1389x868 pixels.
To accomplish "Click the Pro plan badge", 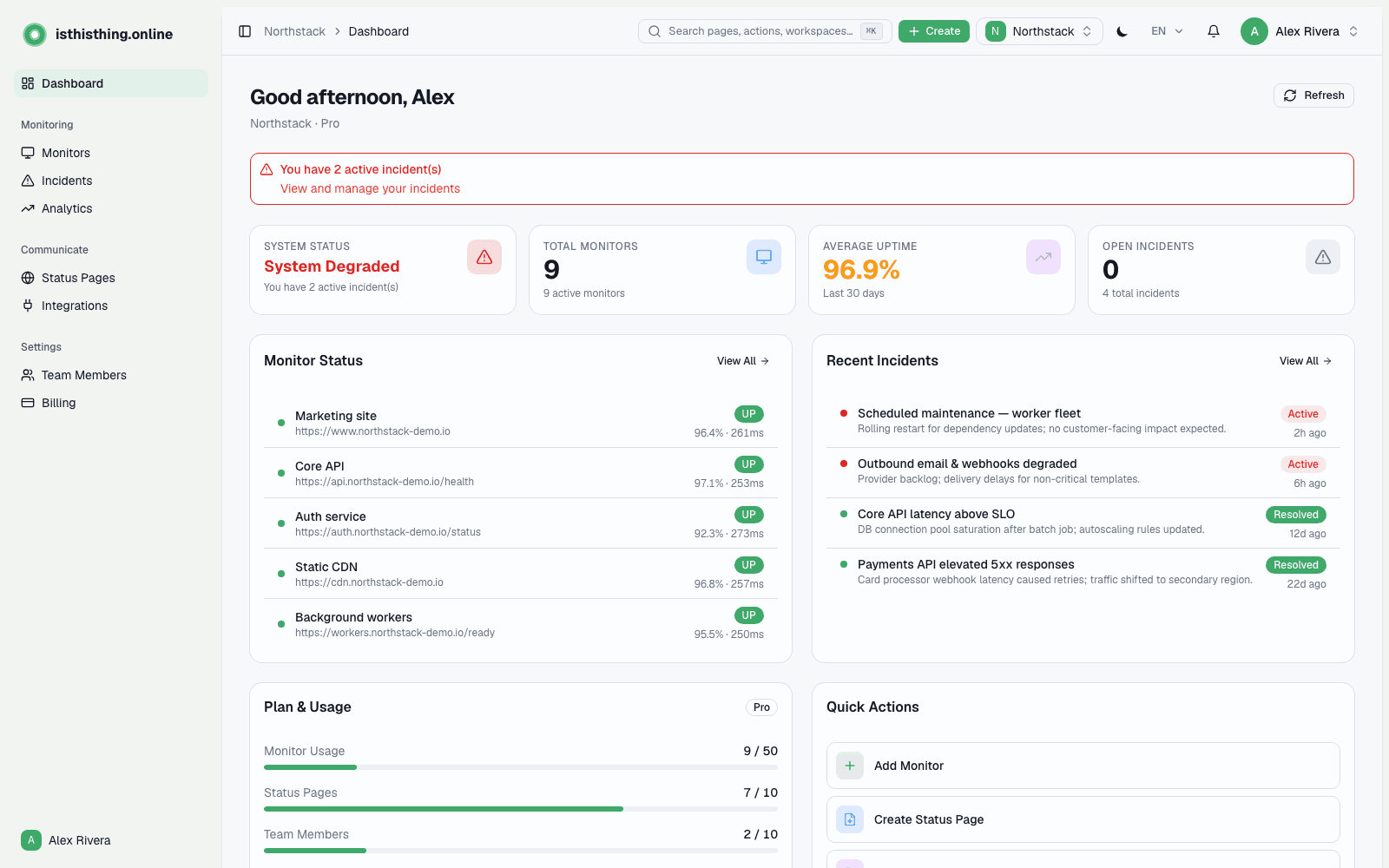I will click(761, 707).
